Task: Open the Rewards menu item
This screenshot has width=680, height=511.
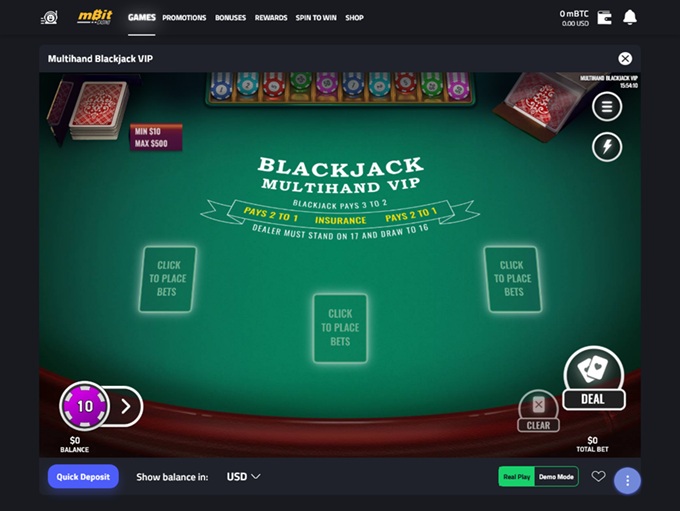Action: coord(271,18)
